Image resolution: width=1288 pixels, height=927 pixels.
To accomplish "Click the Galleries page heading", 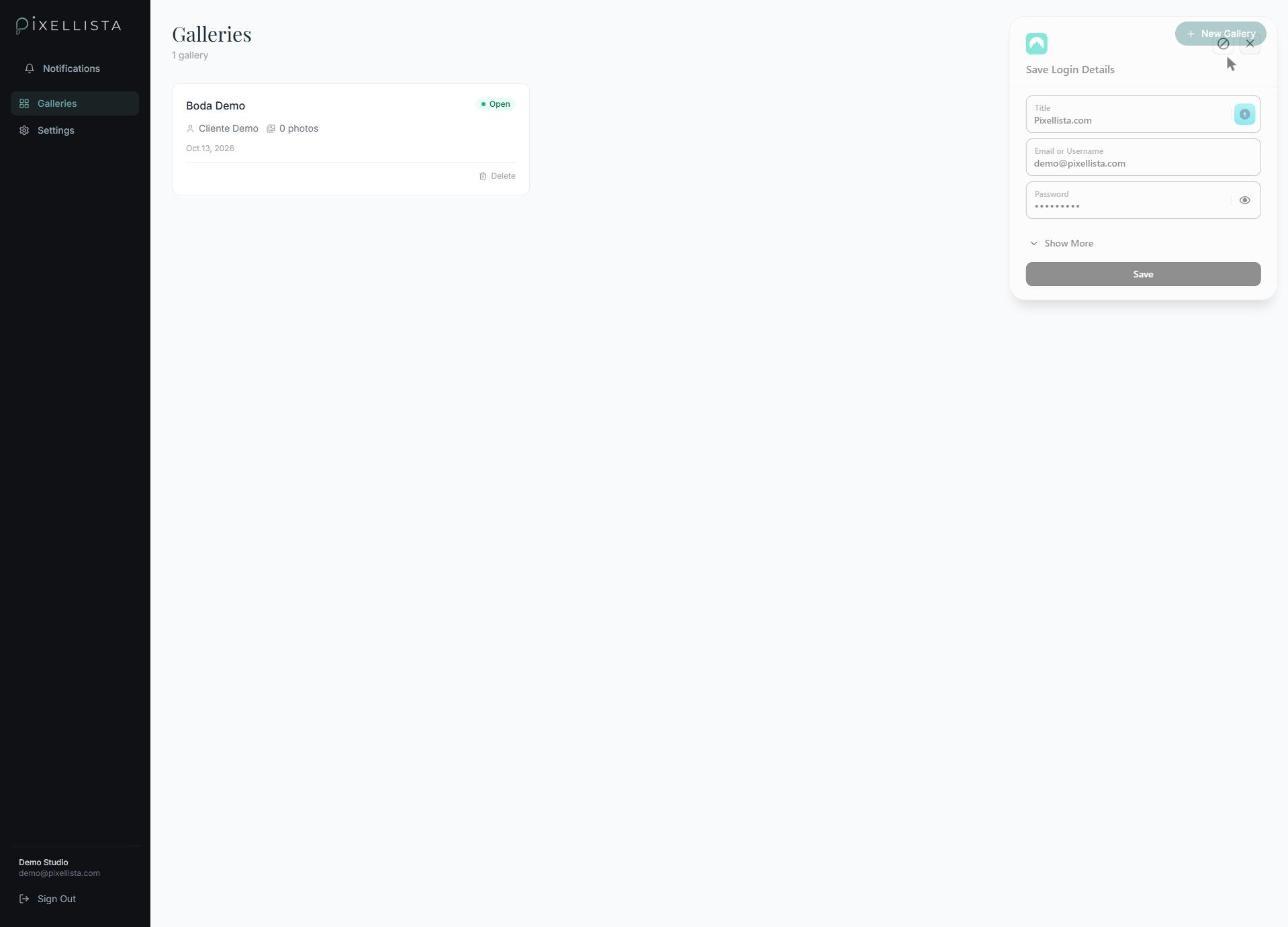I will click(x=212, y=34).
